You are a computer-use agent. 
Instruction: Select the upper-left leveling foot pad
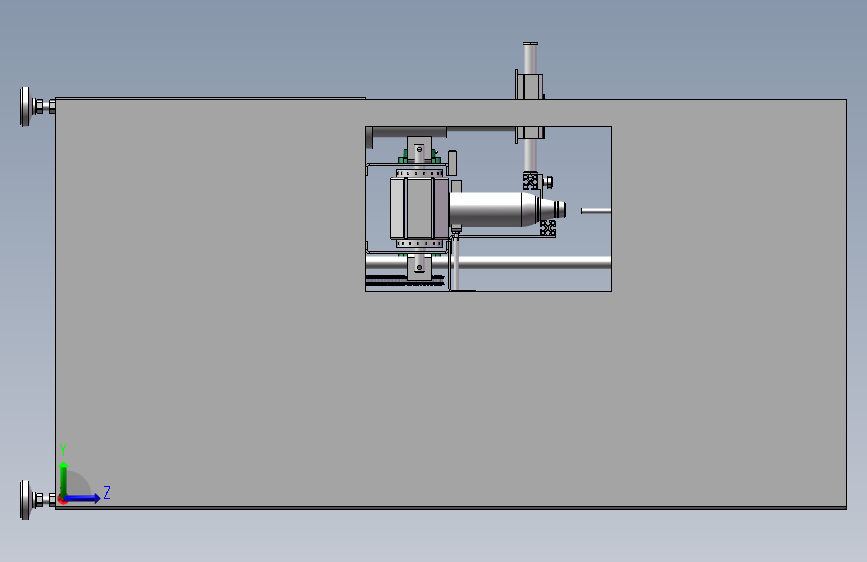pos(25,106)
